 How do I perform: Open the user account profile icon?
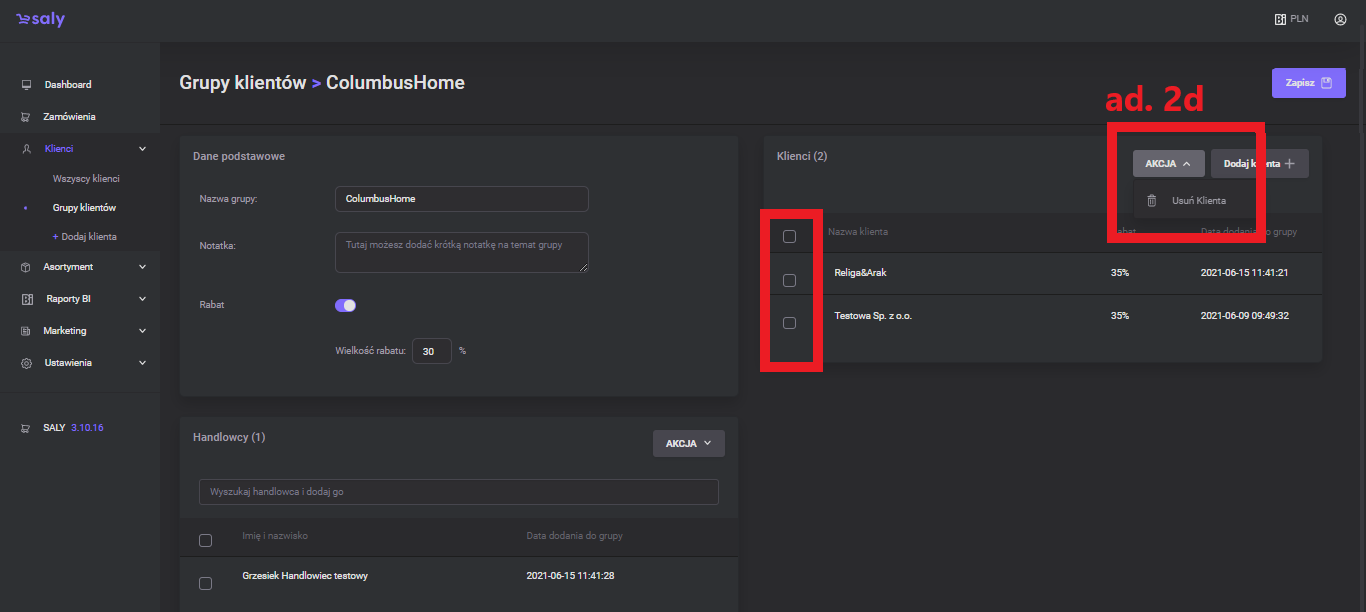(1340, 19)
